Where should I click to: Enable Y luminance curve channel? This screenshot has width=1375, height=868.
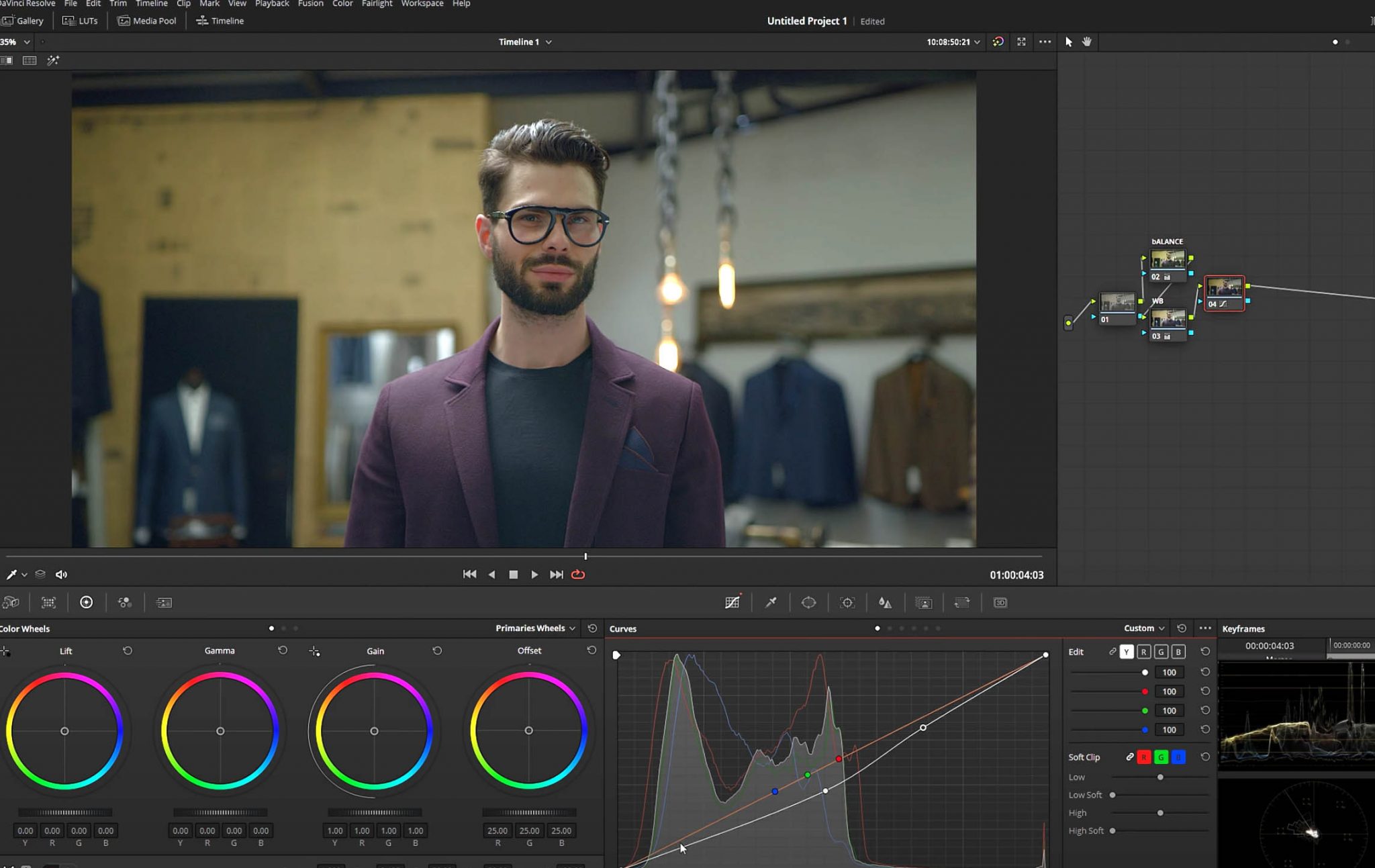[x=1127, y=652]
